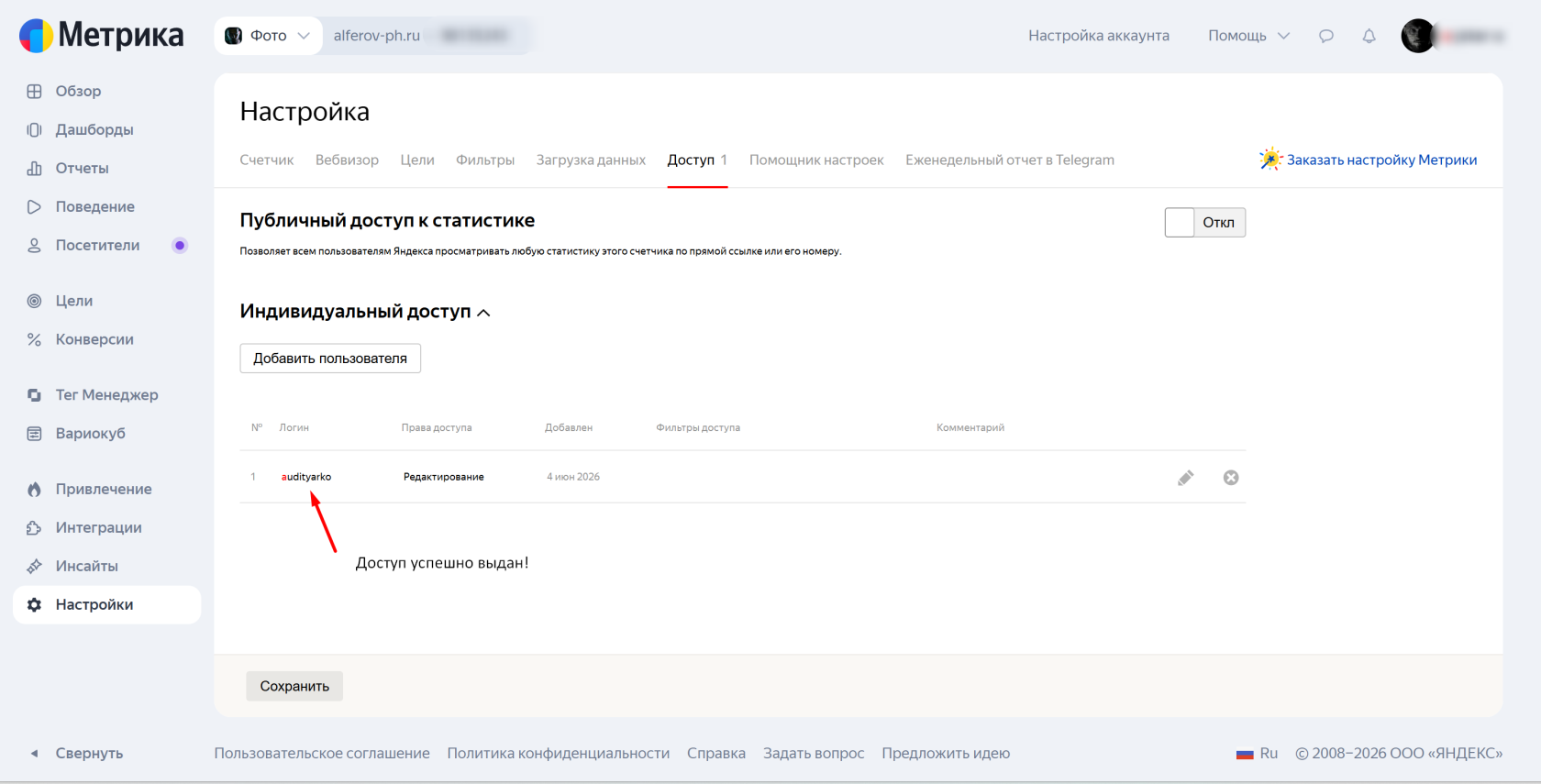Click the Russian flag language icon
The image size is (1541, 784).
pos(1245,754)
